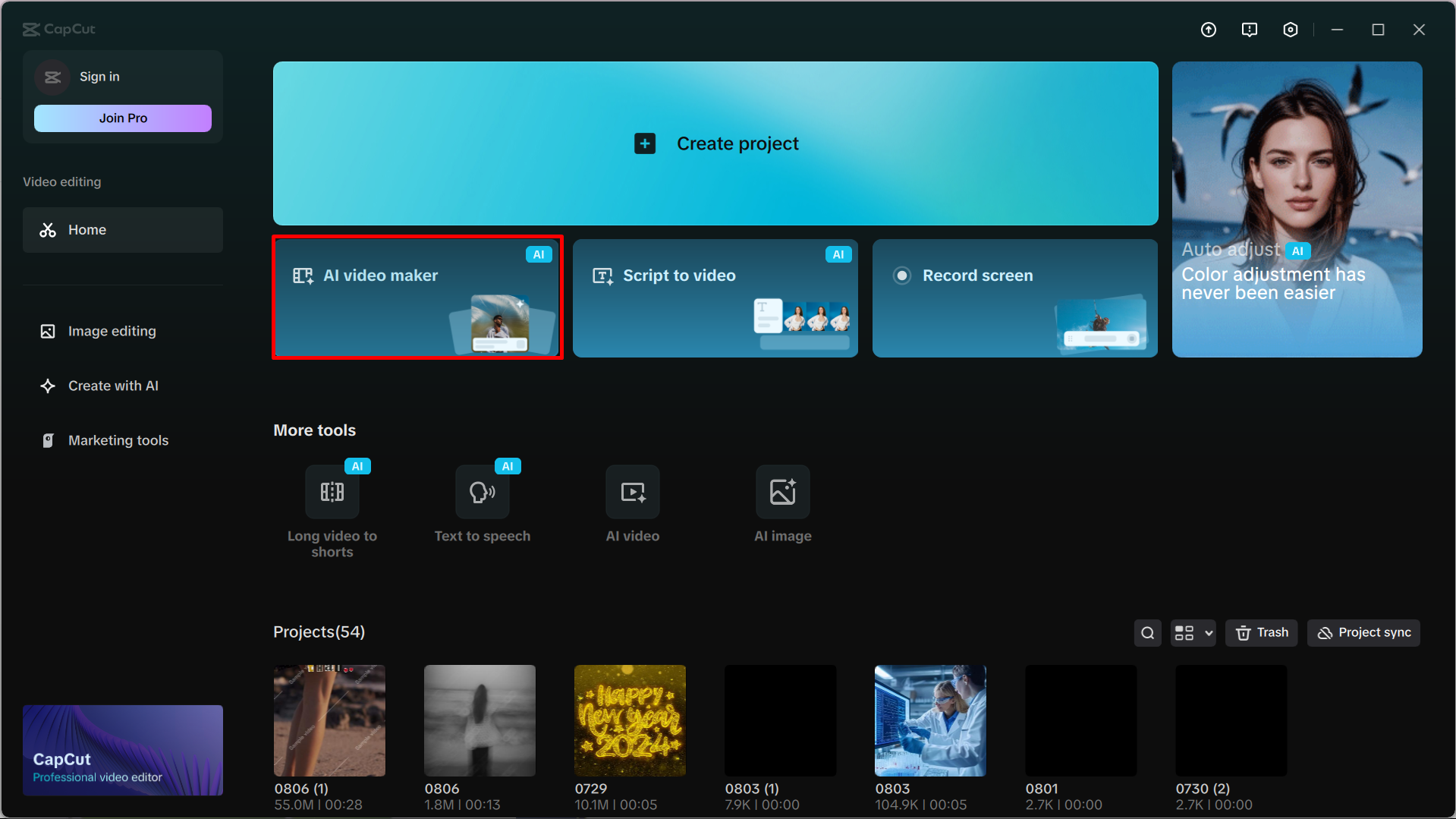Open the 0729 Happy New Year project

point(630,720)
